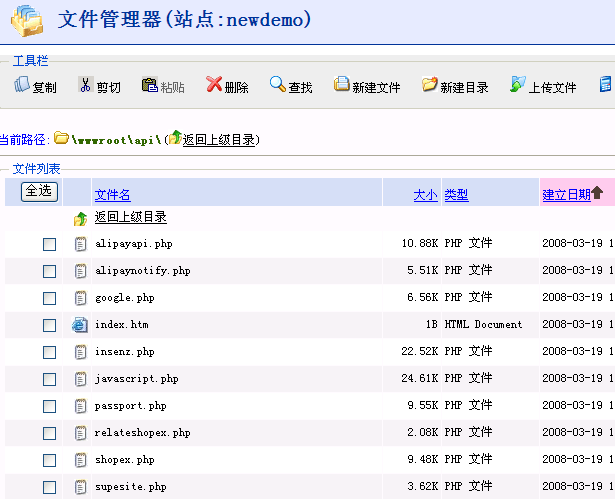The image size is (615, 499).
Task: Click the Cut (剪切) scissors icon
Action: (x=86, y=86)
